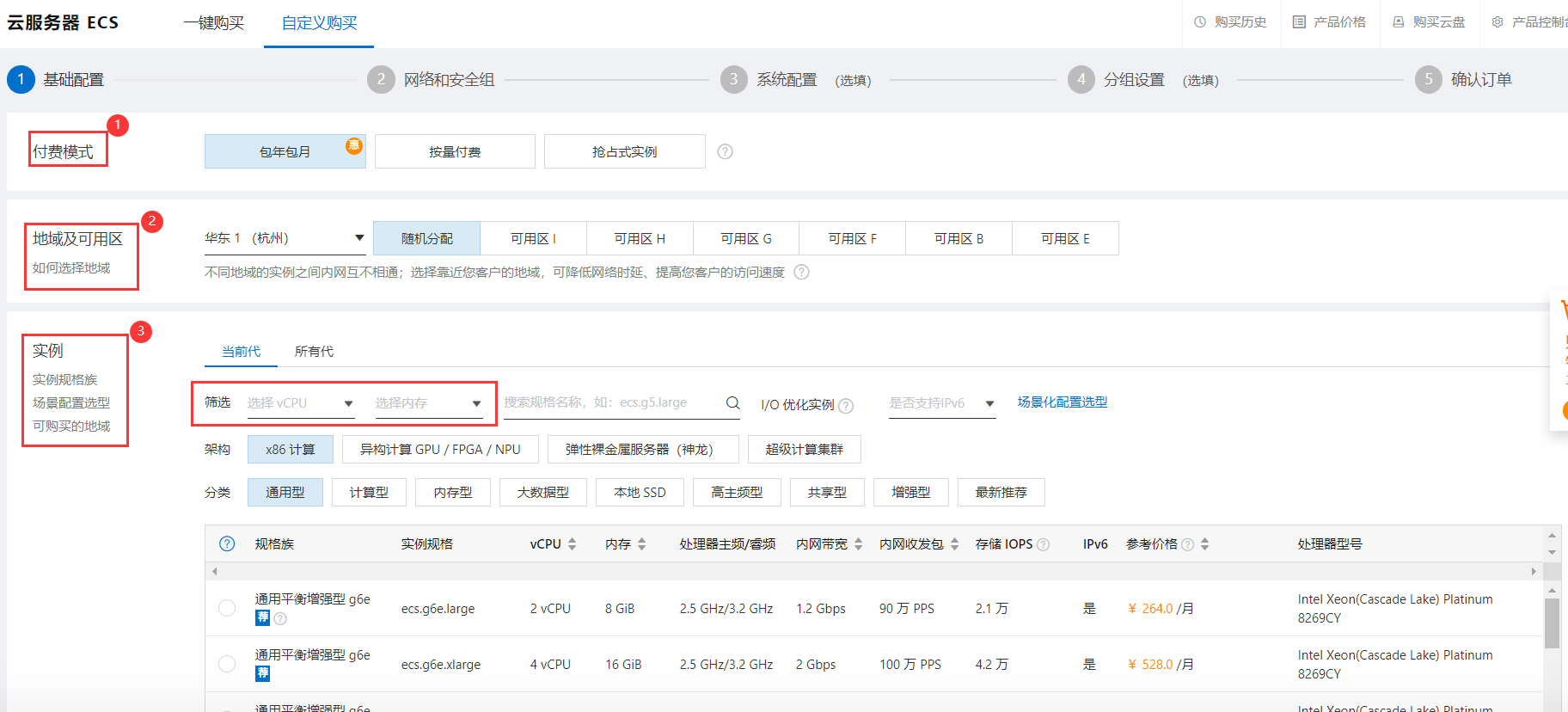
Task: Open the 华东 1 (杭州) region dropdown
Action: coord(285,238)
